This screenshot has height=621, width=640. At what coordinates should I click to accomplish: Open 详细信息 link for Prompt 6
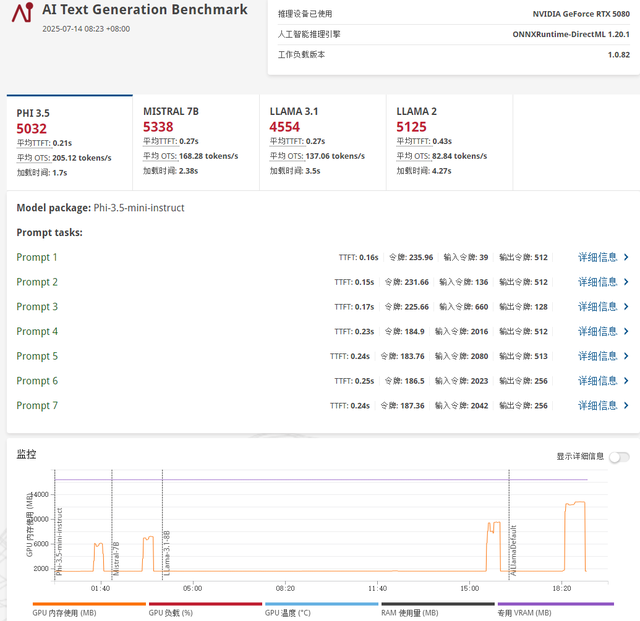click(x=603, y=381)
